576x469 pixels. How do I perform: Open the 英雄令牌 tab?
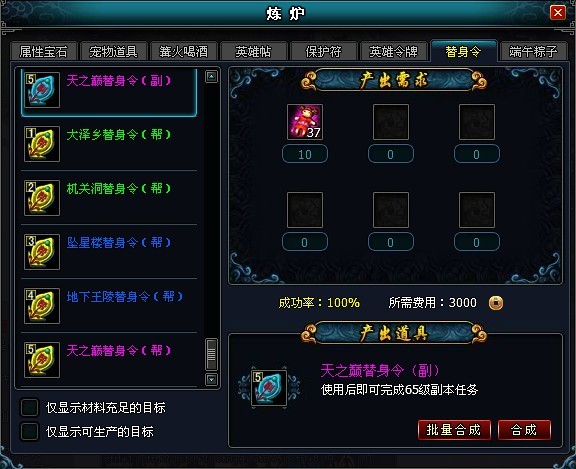(x=393, y=51)
